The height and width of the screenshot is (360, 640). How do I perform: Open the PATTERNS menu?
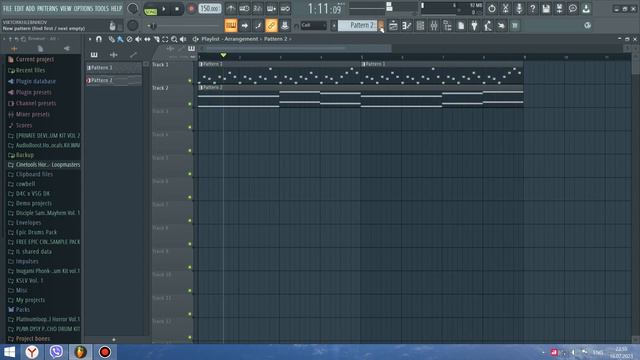(x=47, y=9)
